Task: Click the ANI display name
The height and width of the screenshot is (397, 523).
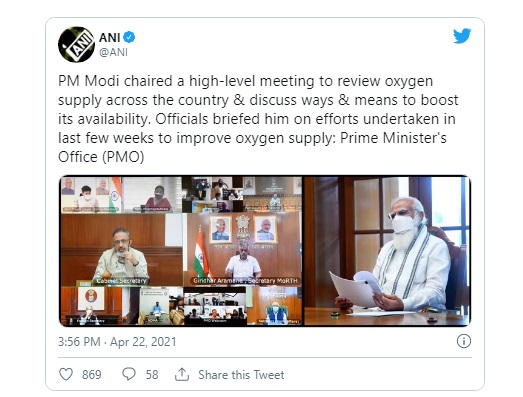Action: click(109, 37)
